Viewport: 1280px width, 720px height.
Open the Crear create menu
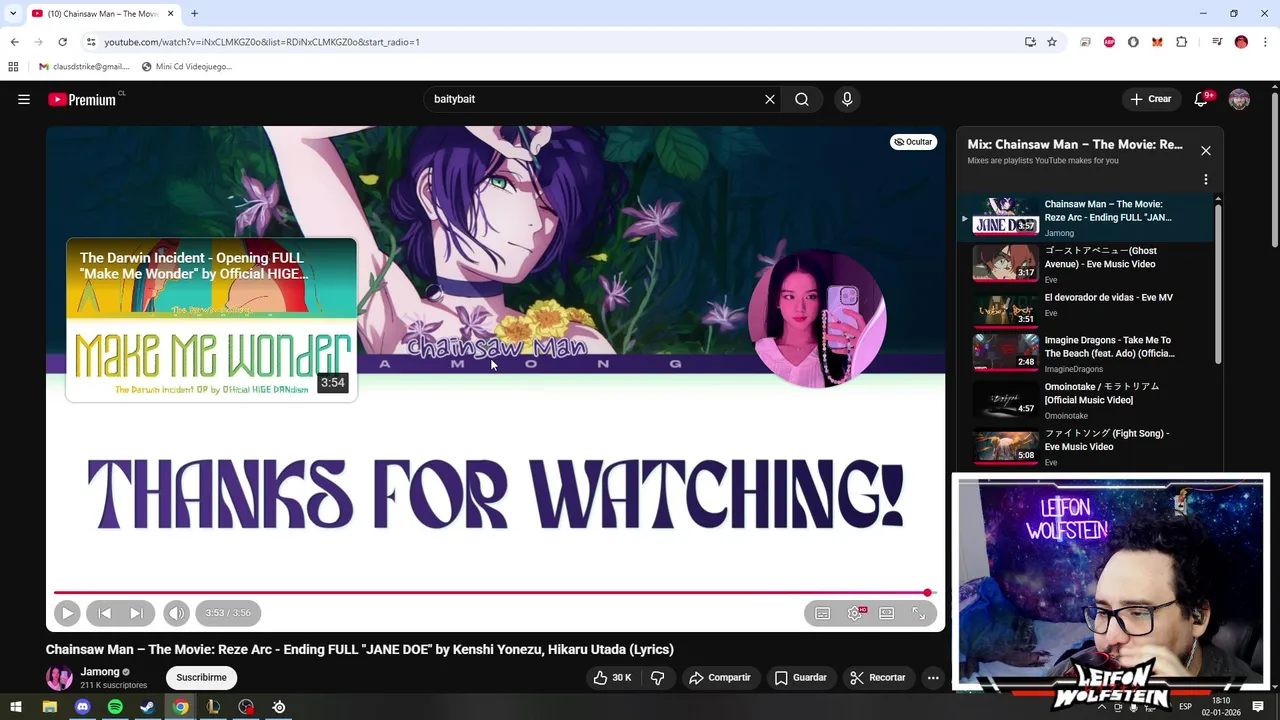point(1151,99)
